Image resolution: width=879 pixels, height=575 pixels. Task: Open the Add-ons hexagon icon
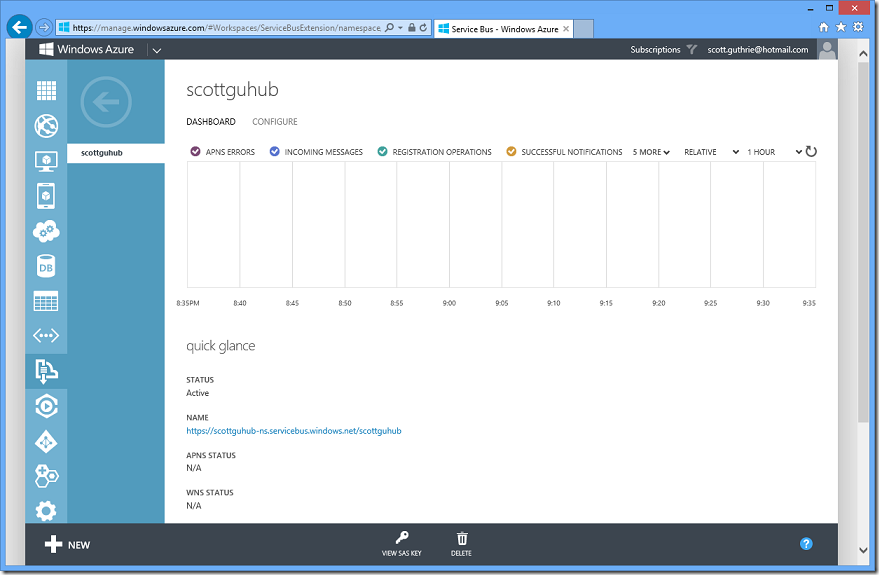46,476
